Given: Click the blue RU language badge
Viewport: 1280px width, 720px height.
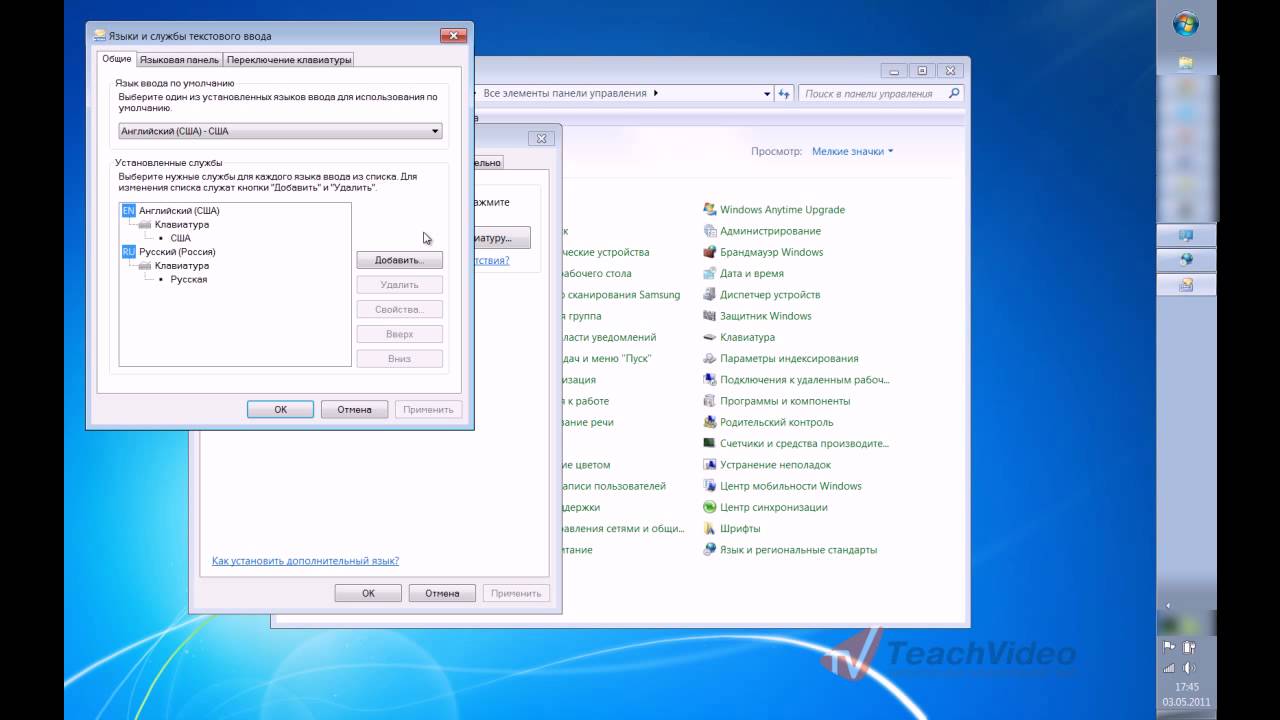Looking at the screenshot, I should (128, 252).
